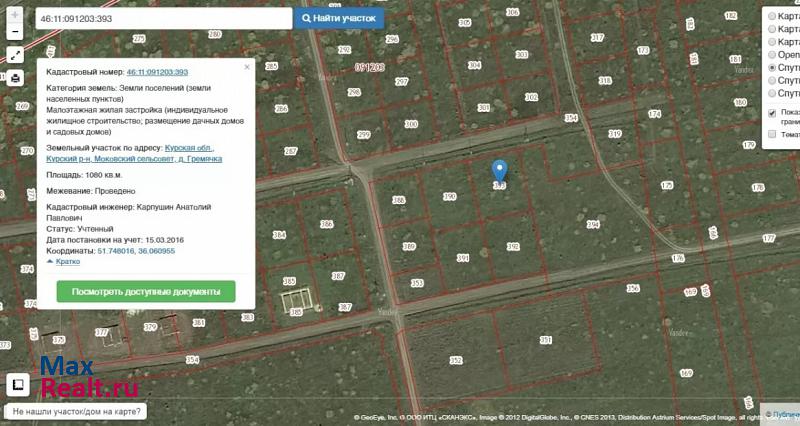Click the cadastral number search field
Image resolution: width=800 pixels, height=426 pixels.
click(163, 18)
